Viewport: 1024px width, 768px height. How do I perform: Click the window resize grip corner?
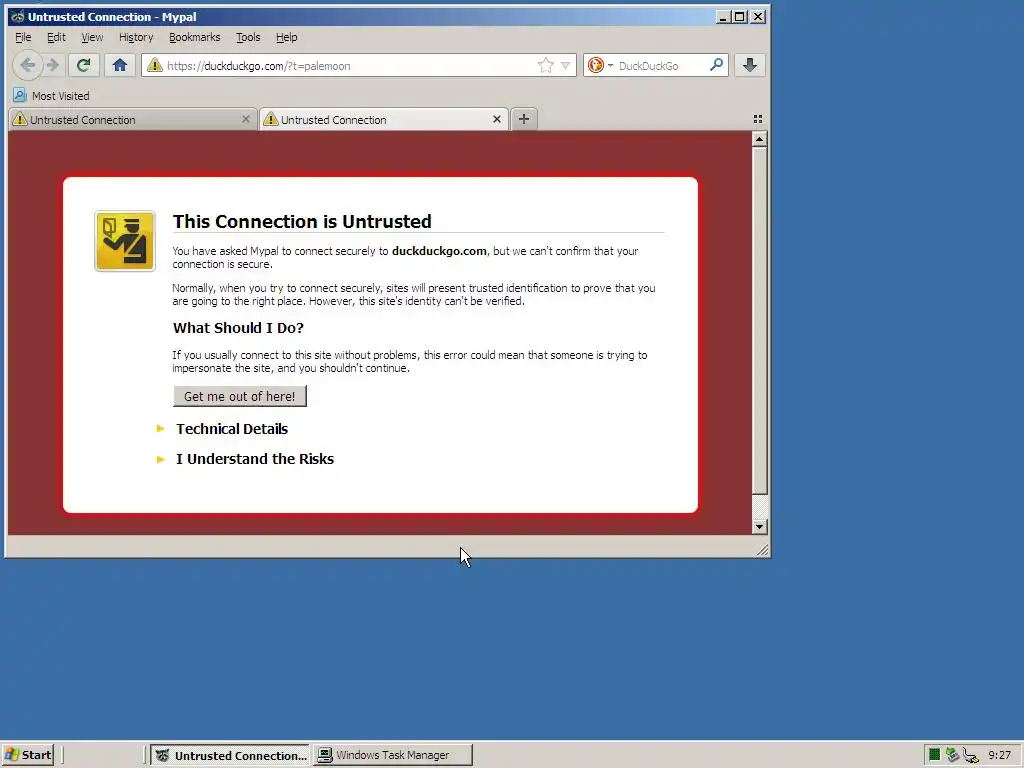tap(761, 550)
